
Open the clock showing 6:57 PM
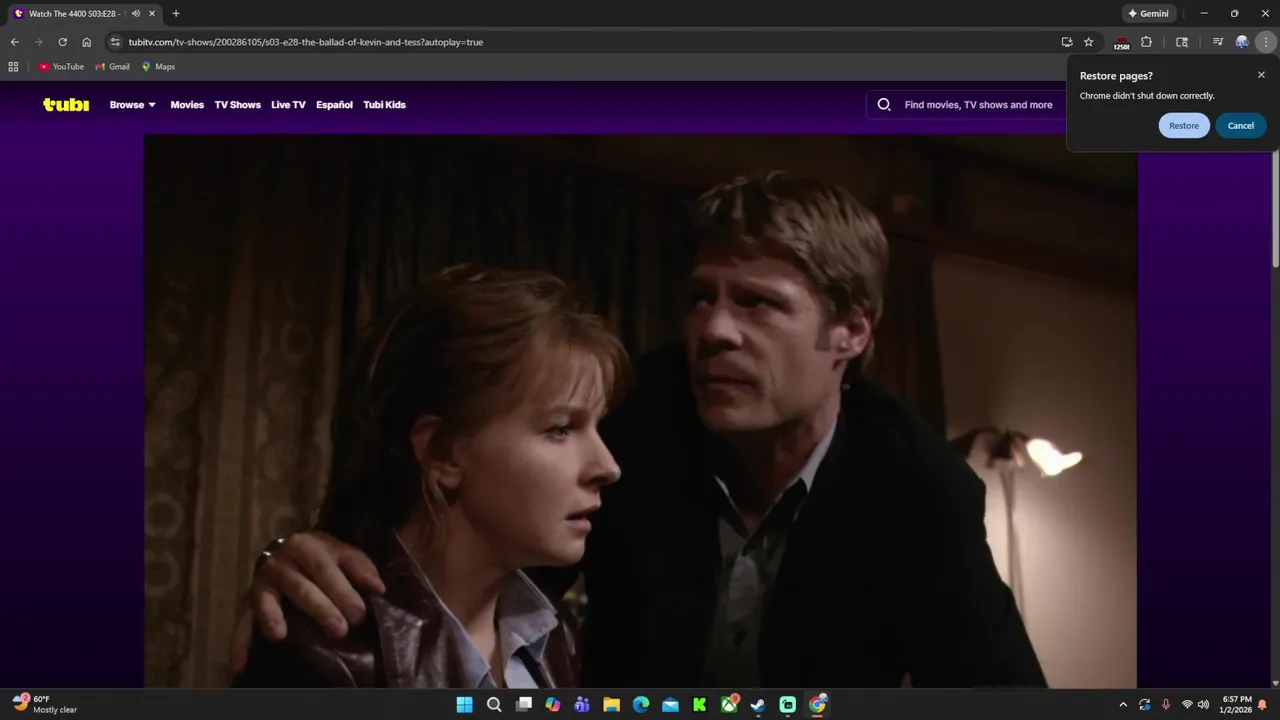[1237, 705]
